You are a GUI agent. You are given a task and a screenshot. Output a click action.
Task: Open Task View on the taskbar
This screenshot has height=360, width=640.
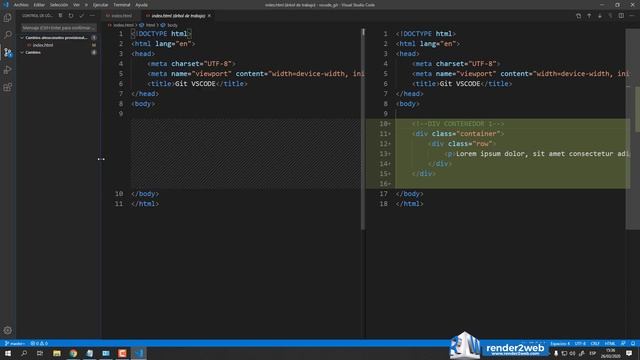tap(40, 353)
